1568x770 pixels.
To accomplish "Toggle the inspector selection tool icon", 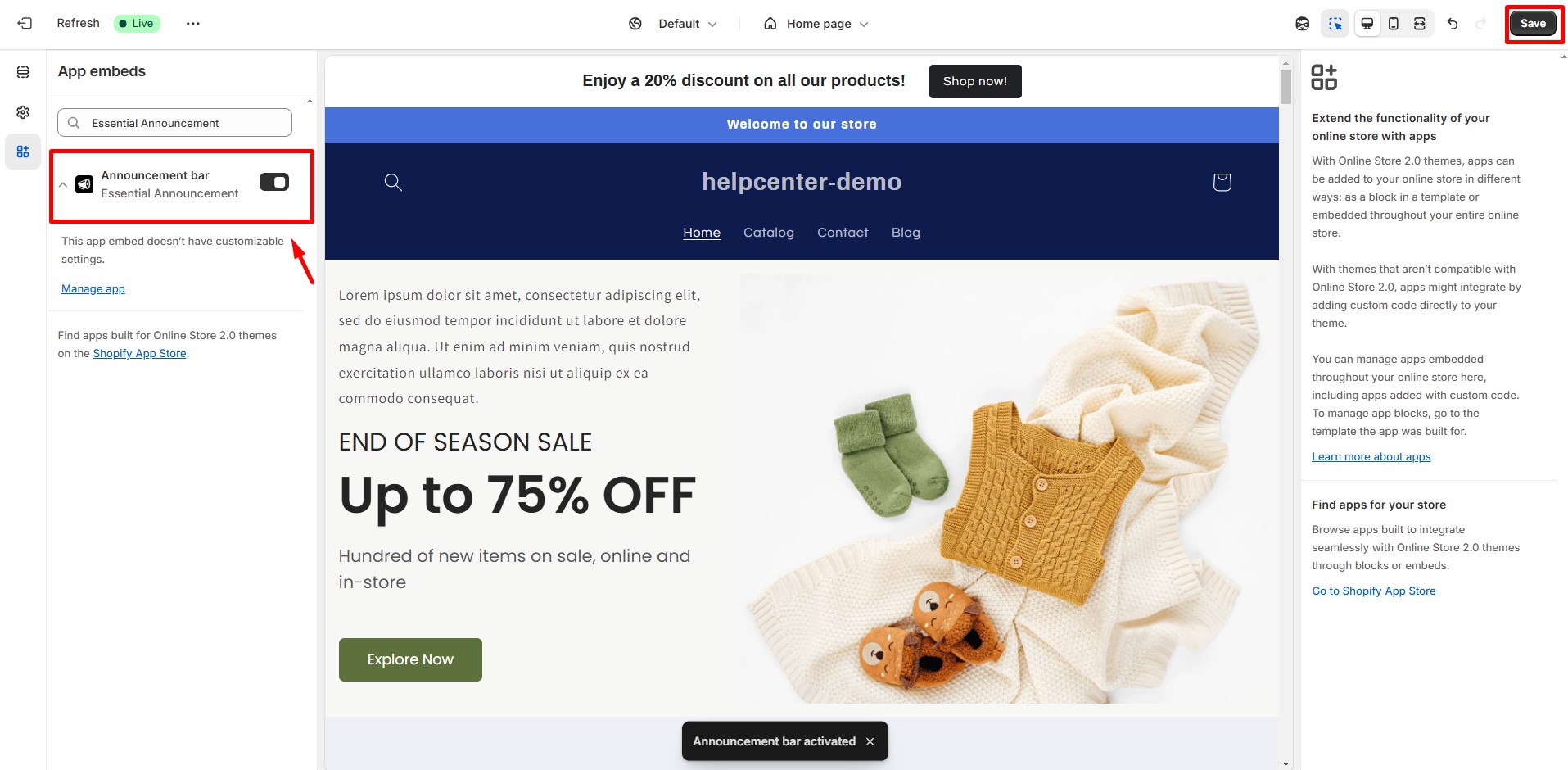I will pos(1335,24).
